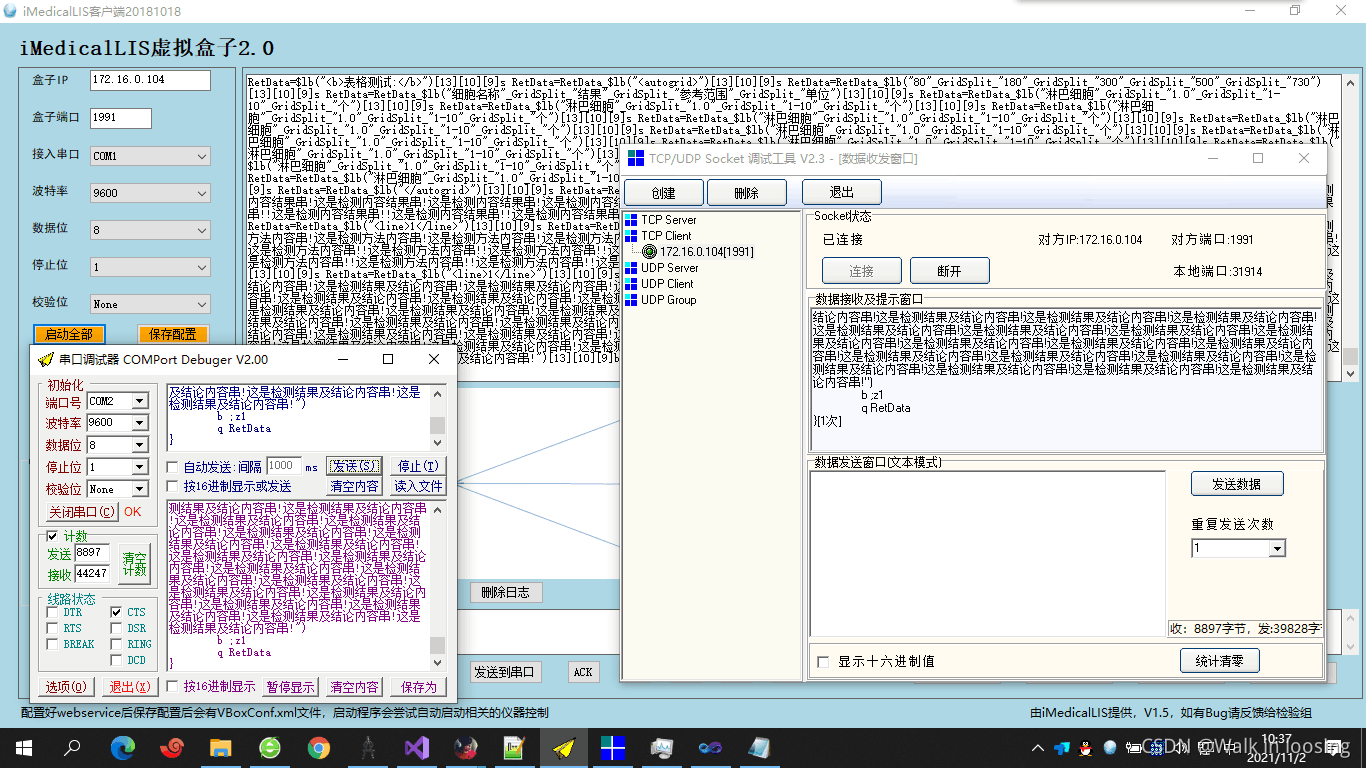Click the 数据发送窗口 text area
The width and height of the screenshot is (1366, 768).
987,552
